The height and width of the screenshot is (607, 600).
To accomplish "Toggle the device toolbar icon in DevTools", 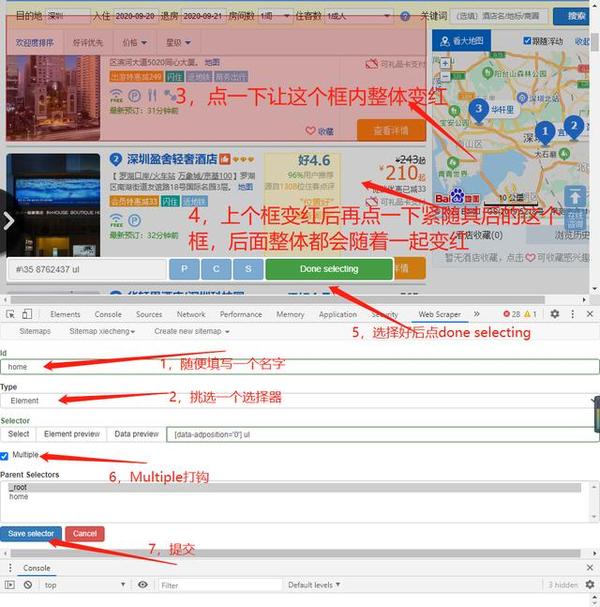I will [27, 314].
